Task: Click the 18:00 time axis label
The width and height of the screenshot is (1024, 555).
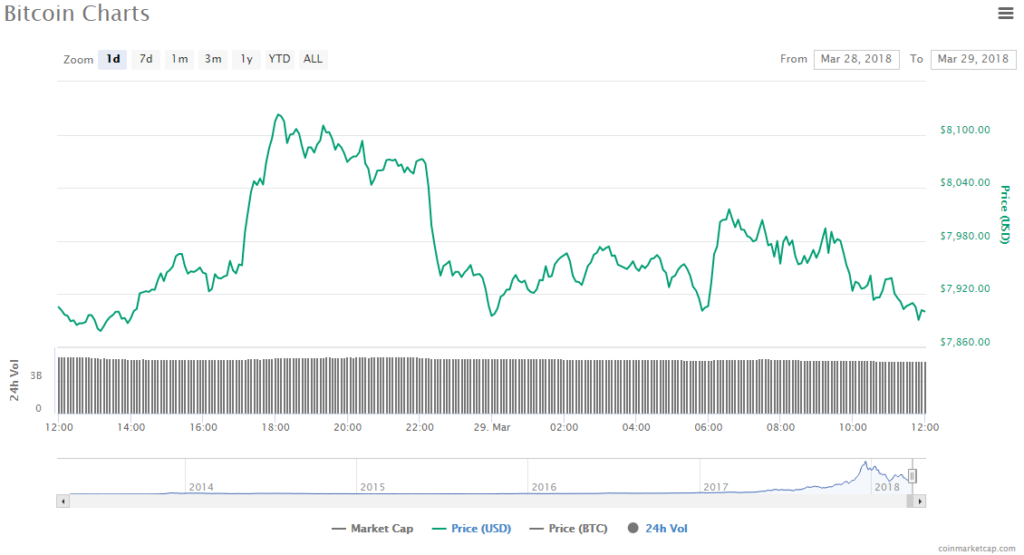Action: coord(276,428)
